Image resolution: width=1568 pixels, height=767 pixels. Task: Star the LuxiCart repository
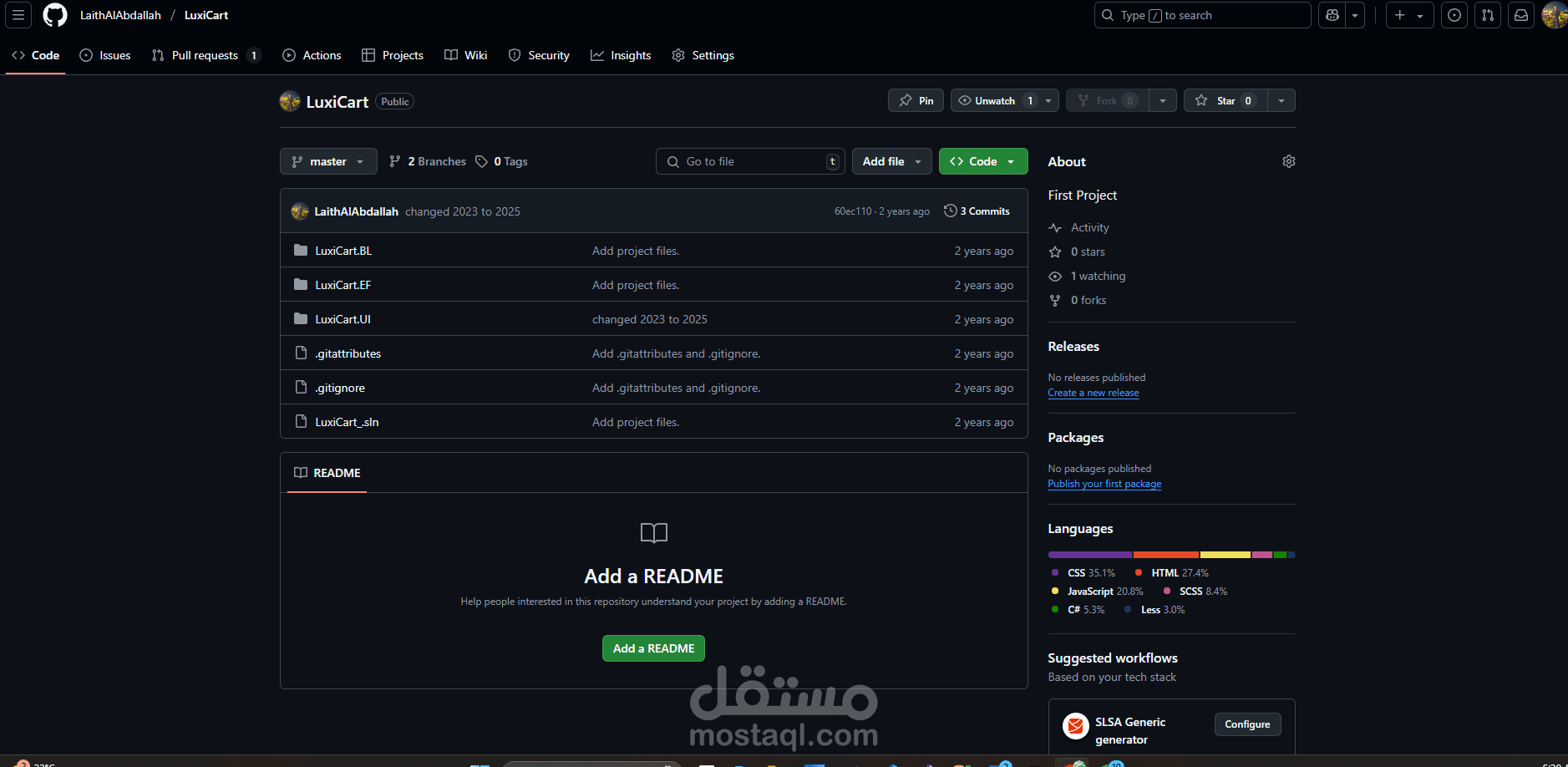coord(1225,100)
